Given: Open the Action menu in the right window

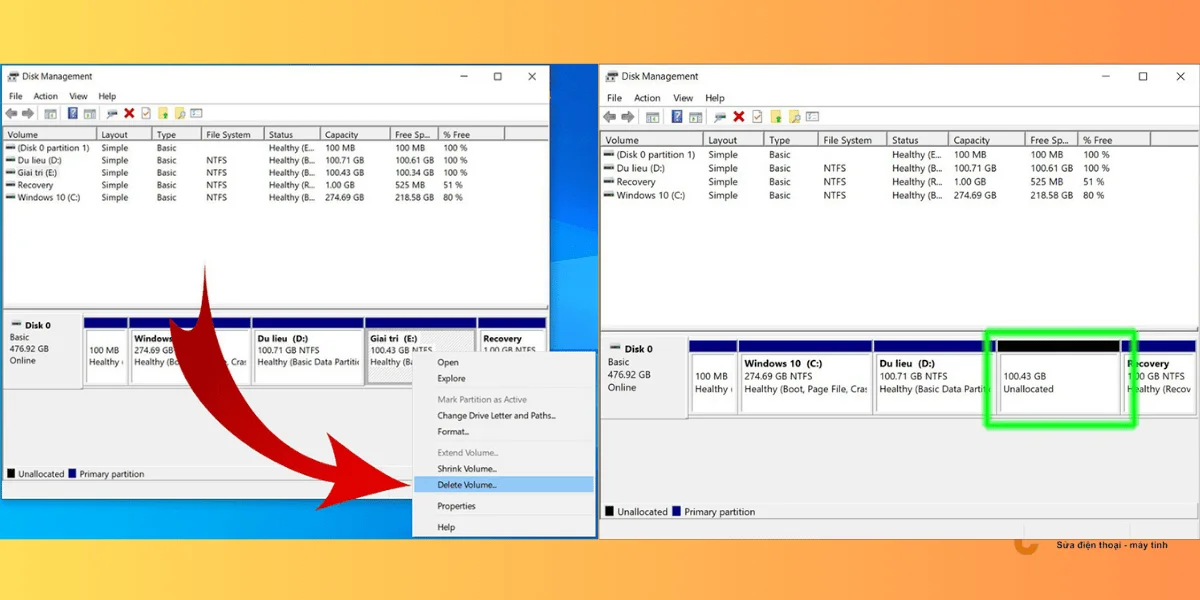Looking at the screenshot, I should 647,98.
